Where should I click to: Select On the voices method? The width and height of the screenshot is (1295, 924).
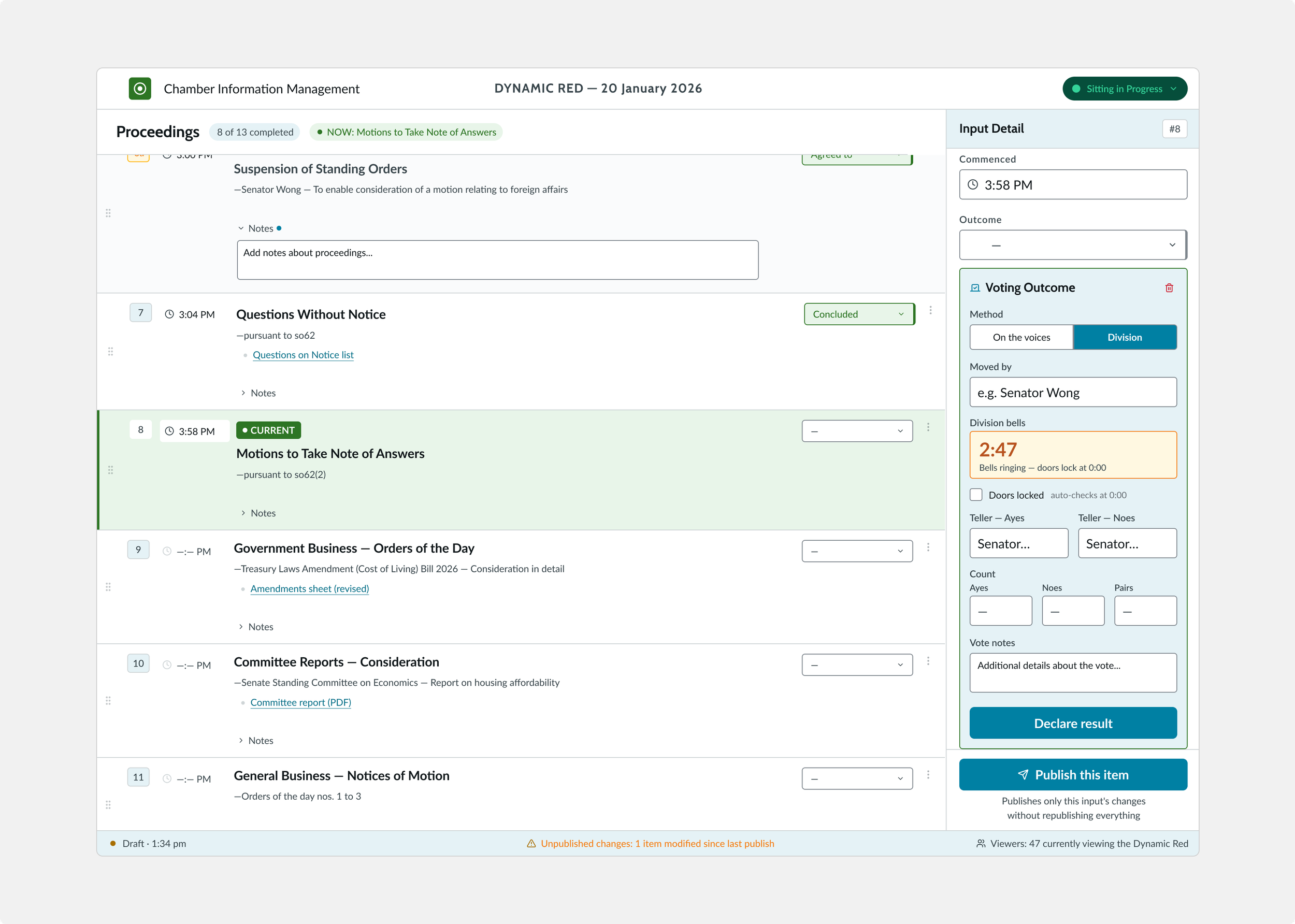click(1021, 337)
